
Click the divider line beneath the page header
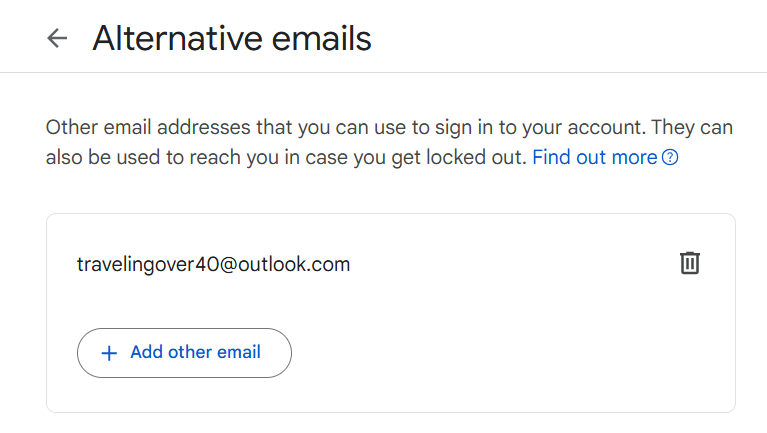point(384,72)
